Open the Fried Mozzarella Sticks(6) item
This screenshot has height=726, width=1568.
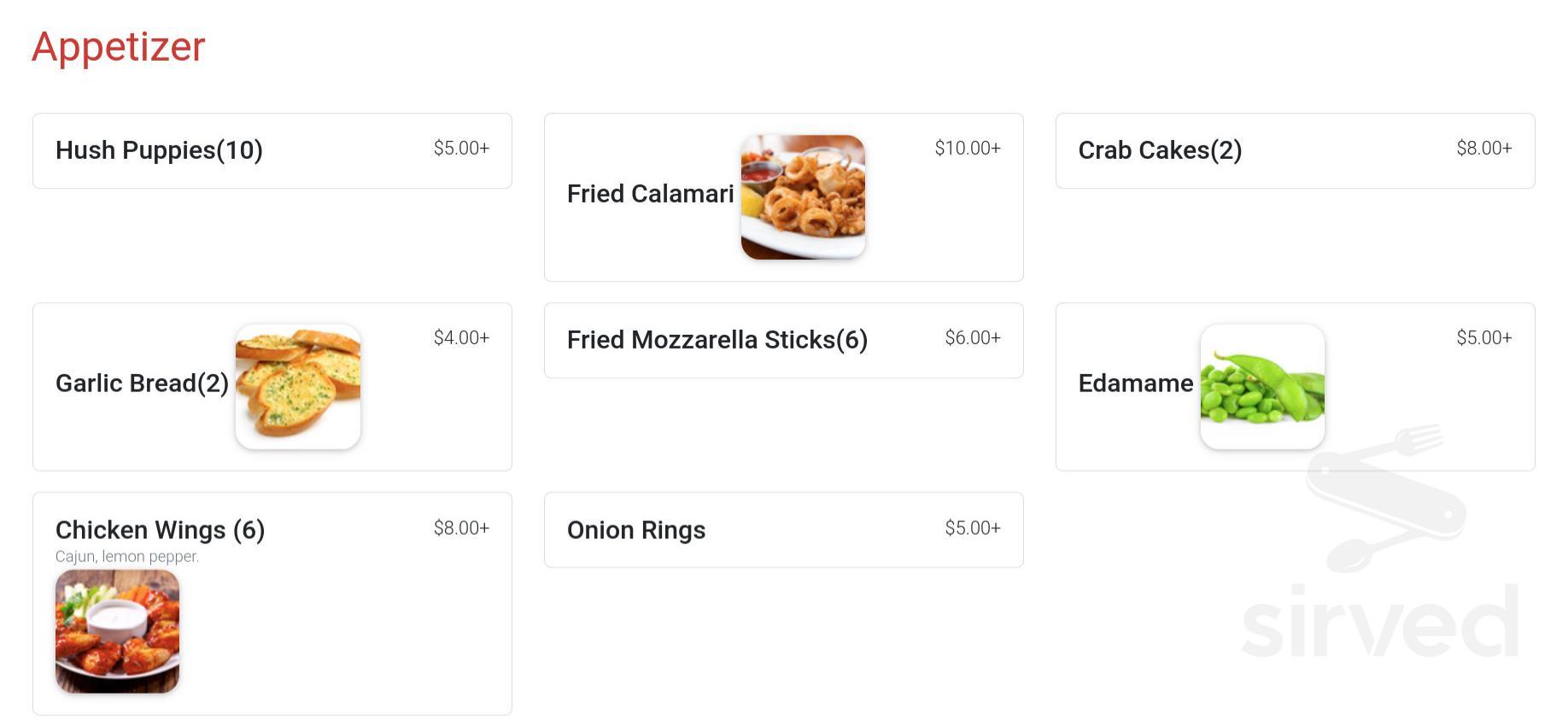(x=783, y=340)
